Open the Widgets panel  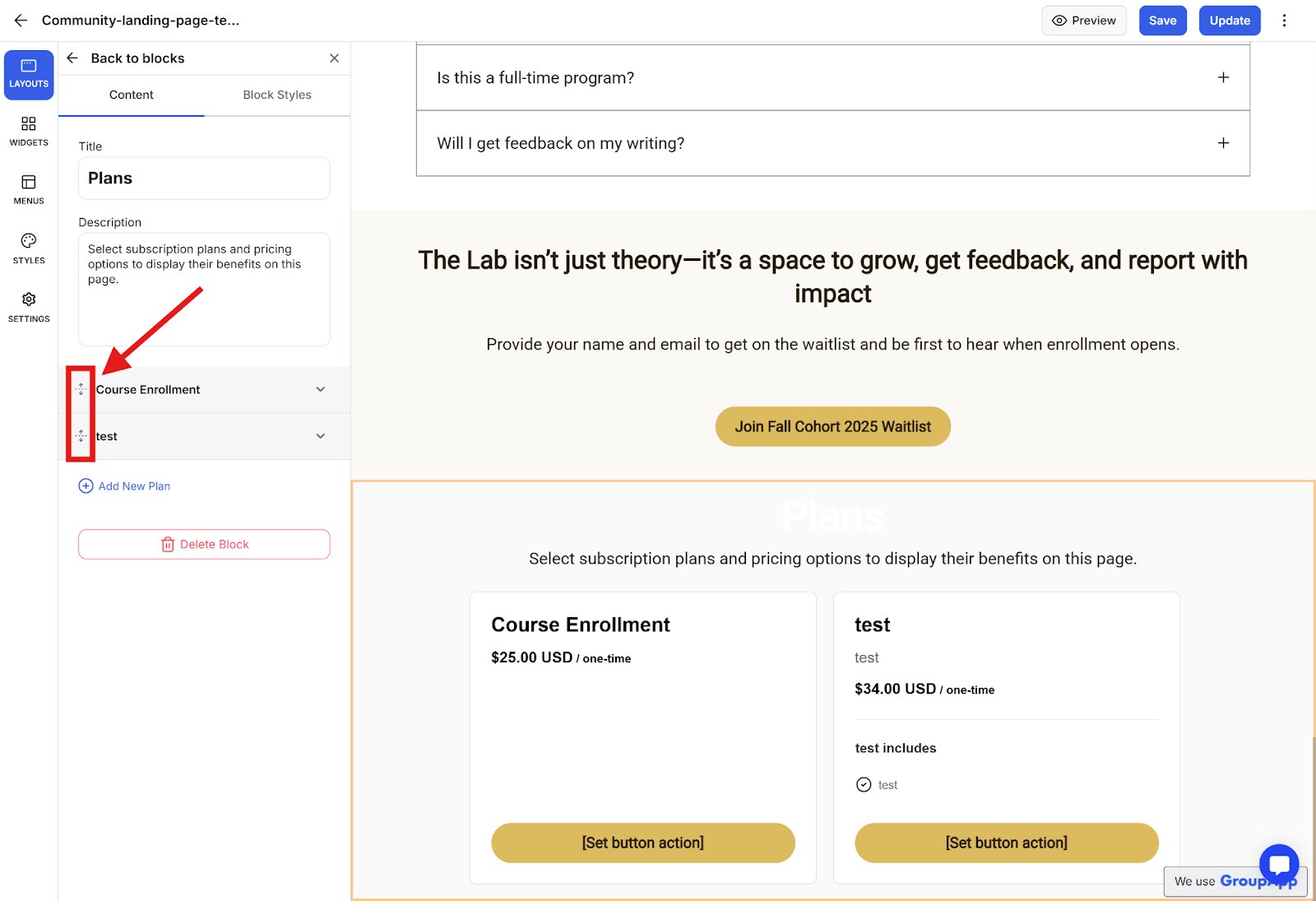29,131
